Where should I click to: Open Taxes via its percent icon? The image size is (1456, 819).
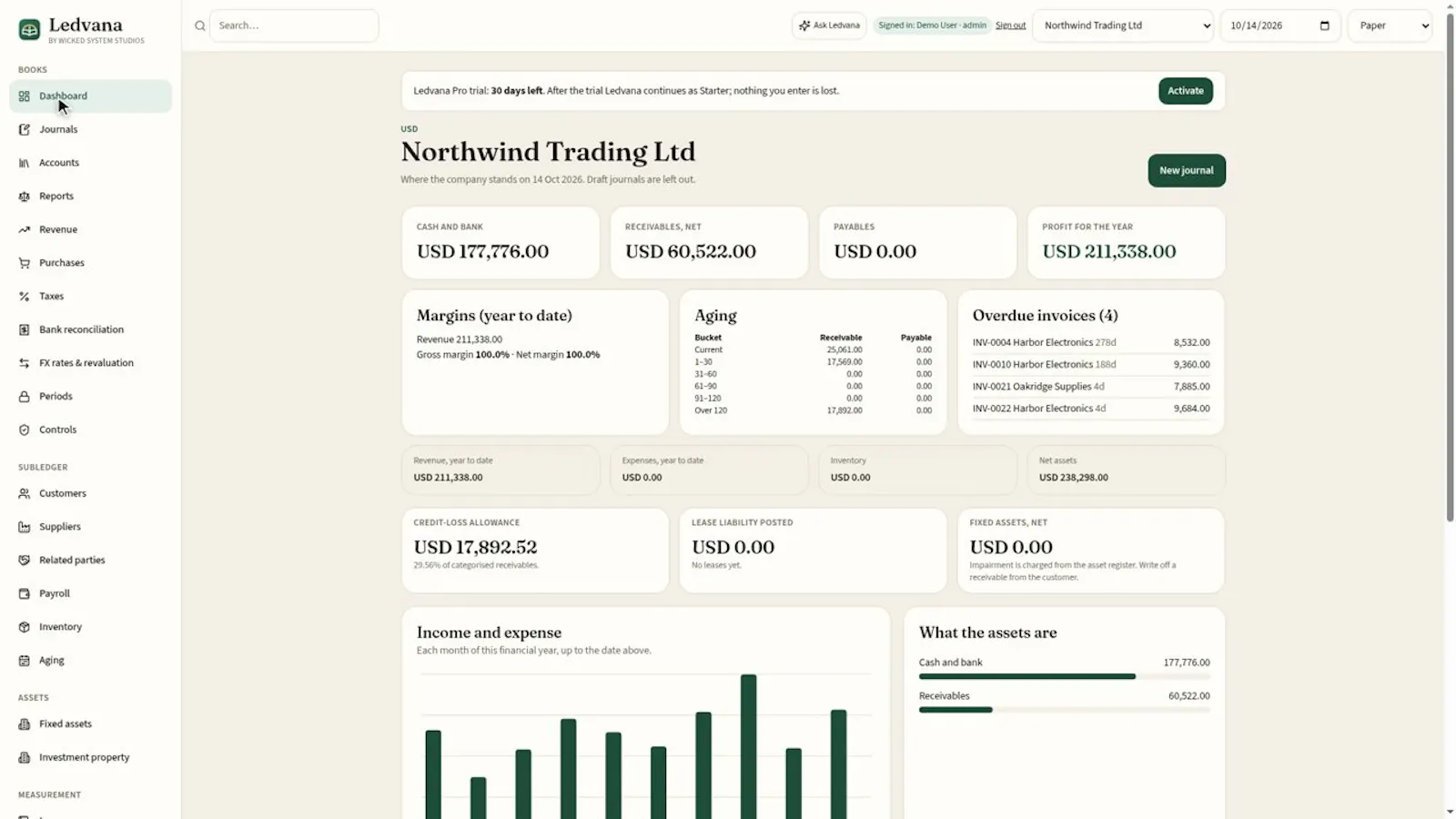[25, 297]
